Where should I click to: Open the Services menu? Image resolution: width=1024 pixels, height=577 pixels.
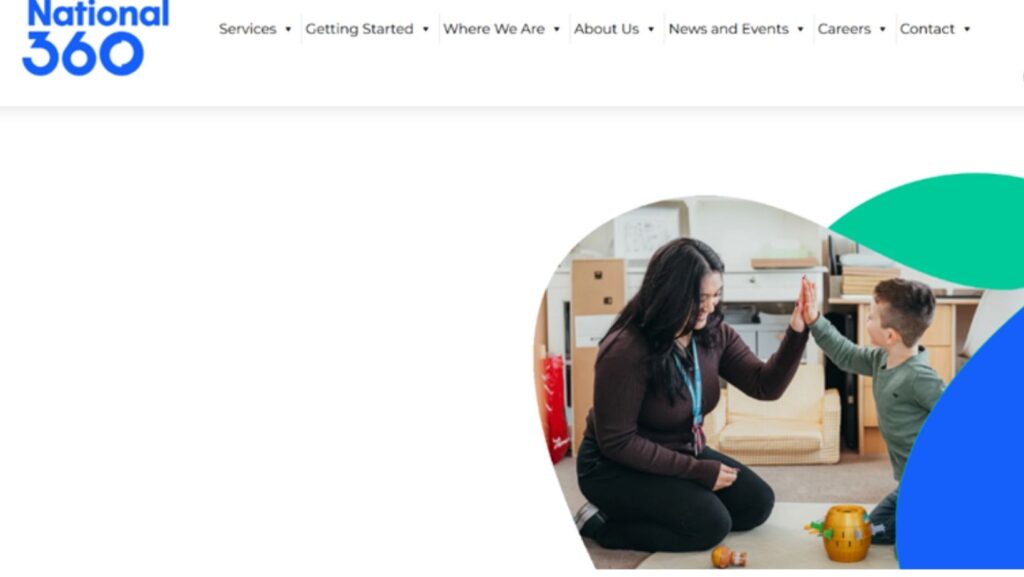pyautogui.click(x=248, y=29)
